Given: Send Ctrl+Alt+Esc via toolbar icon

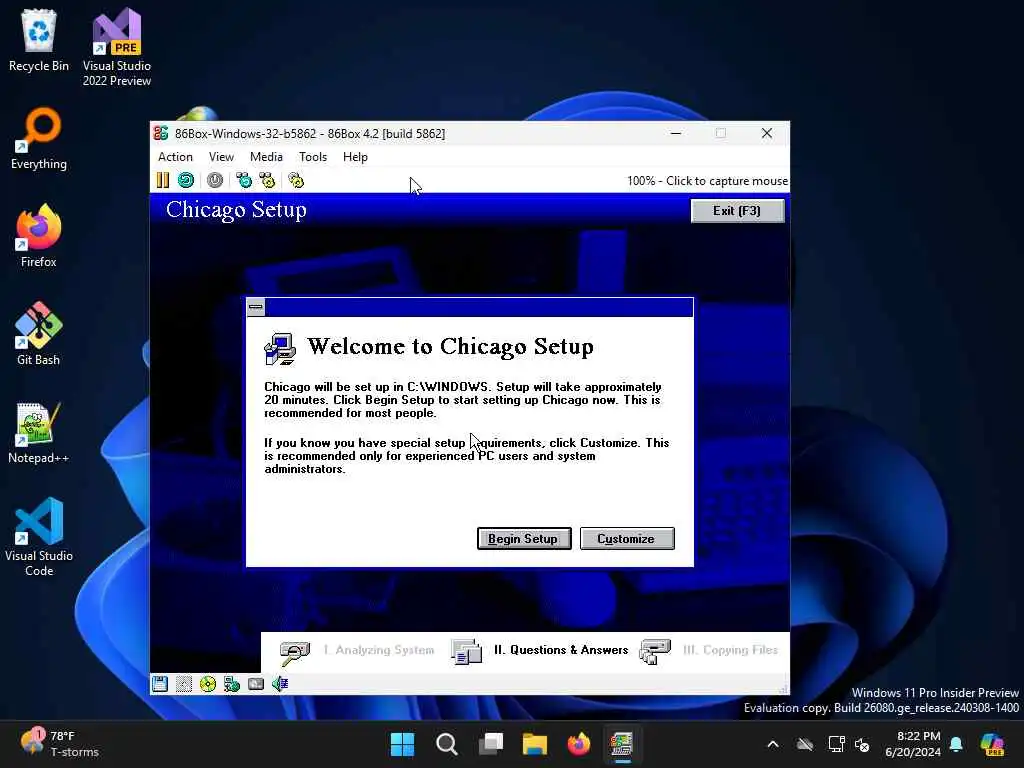Looking at the screenshot, I should click(x=267, y=180).
